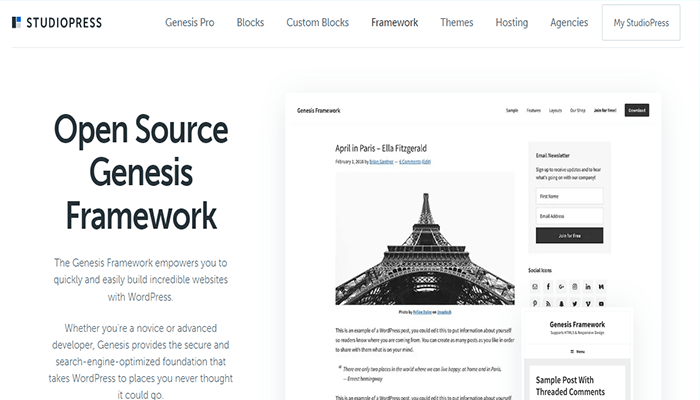Select the Medium social icon
700x400 pixels.
pos(601,287)
